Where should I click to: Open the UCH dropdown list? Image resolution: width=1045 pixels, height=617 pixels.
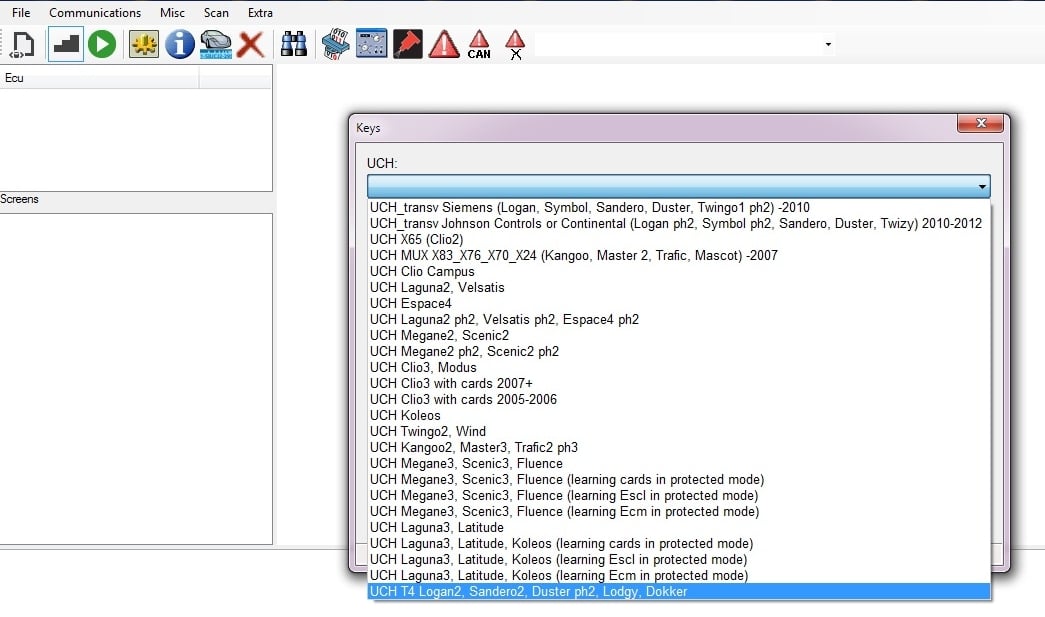coord(981,186)
